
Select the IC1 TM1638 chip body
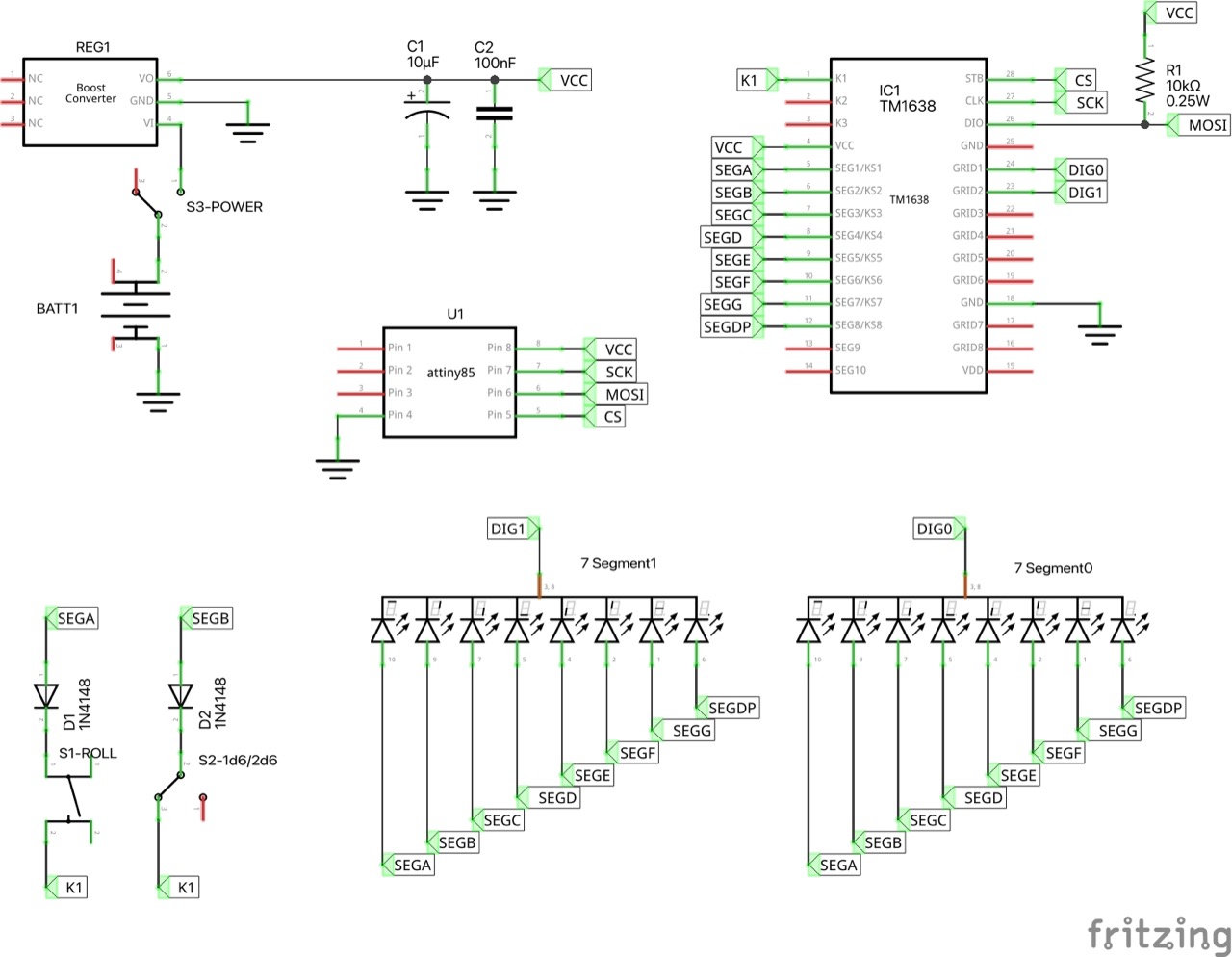(x=909, y=225)
